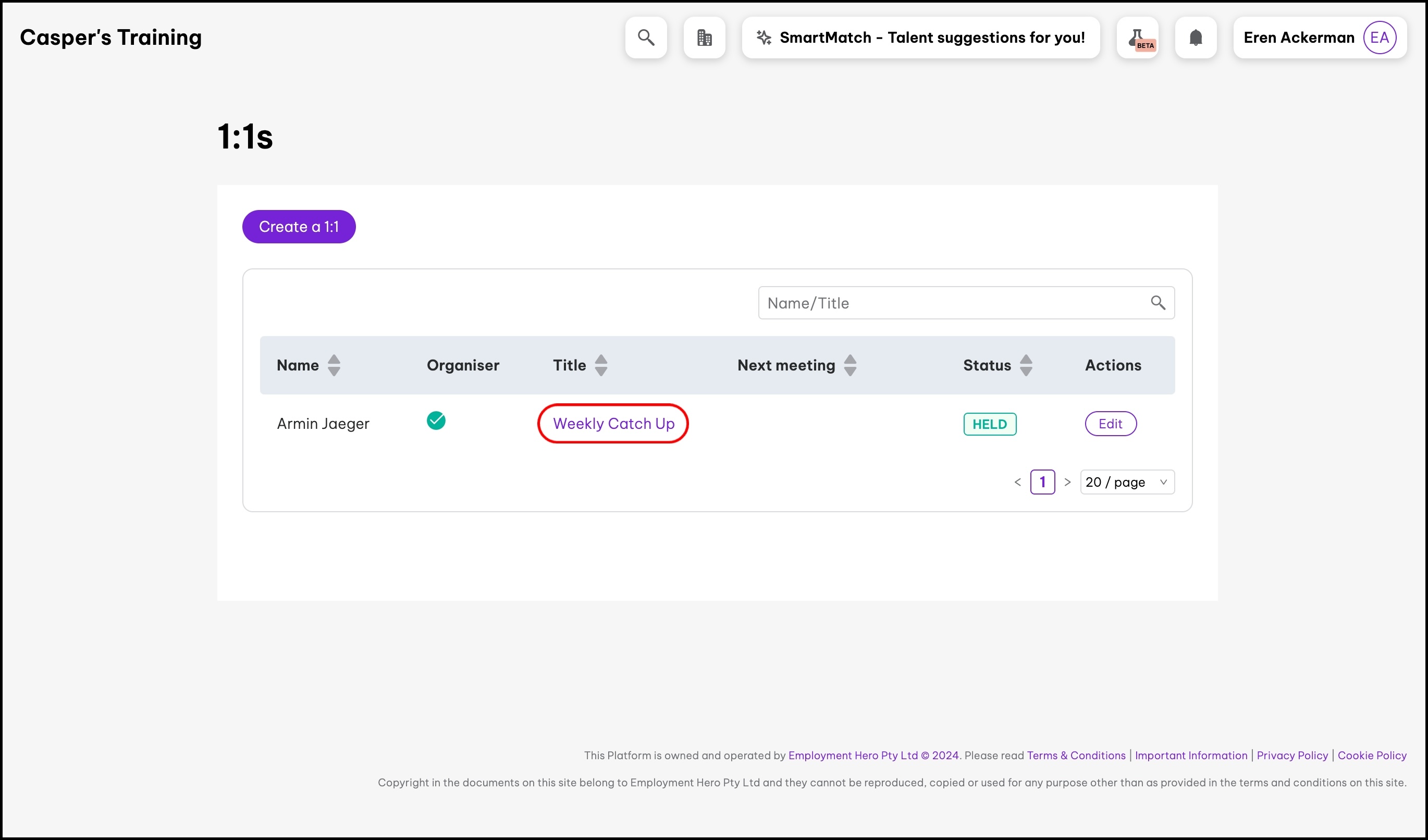The width and height of the screenshot is (1428, 840).
Task: Open the organisation building icon
Action: tap(705, 38)
